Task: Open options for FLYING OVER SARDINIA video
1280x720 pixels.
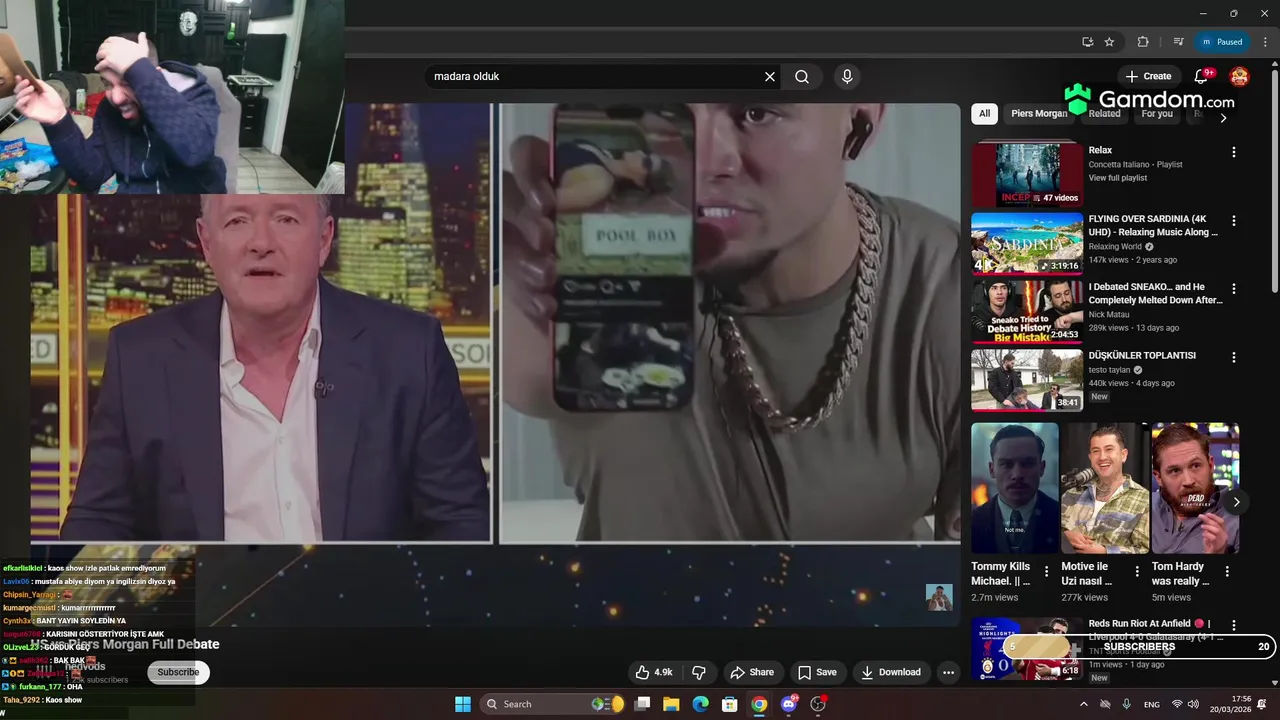Action: tap(1233, 220)
